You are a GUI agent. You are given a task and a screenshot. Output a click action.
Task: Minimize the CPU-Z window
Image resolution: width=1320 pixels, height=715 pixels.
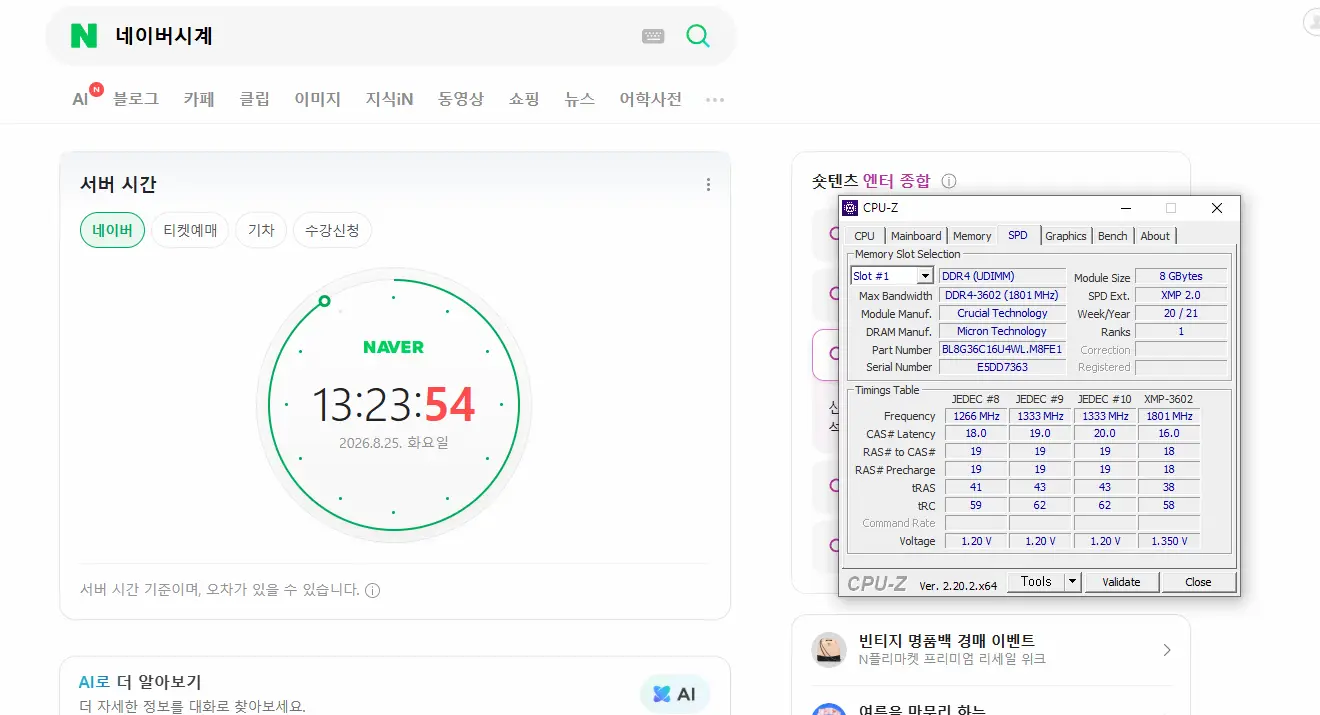coord(1126,208)
